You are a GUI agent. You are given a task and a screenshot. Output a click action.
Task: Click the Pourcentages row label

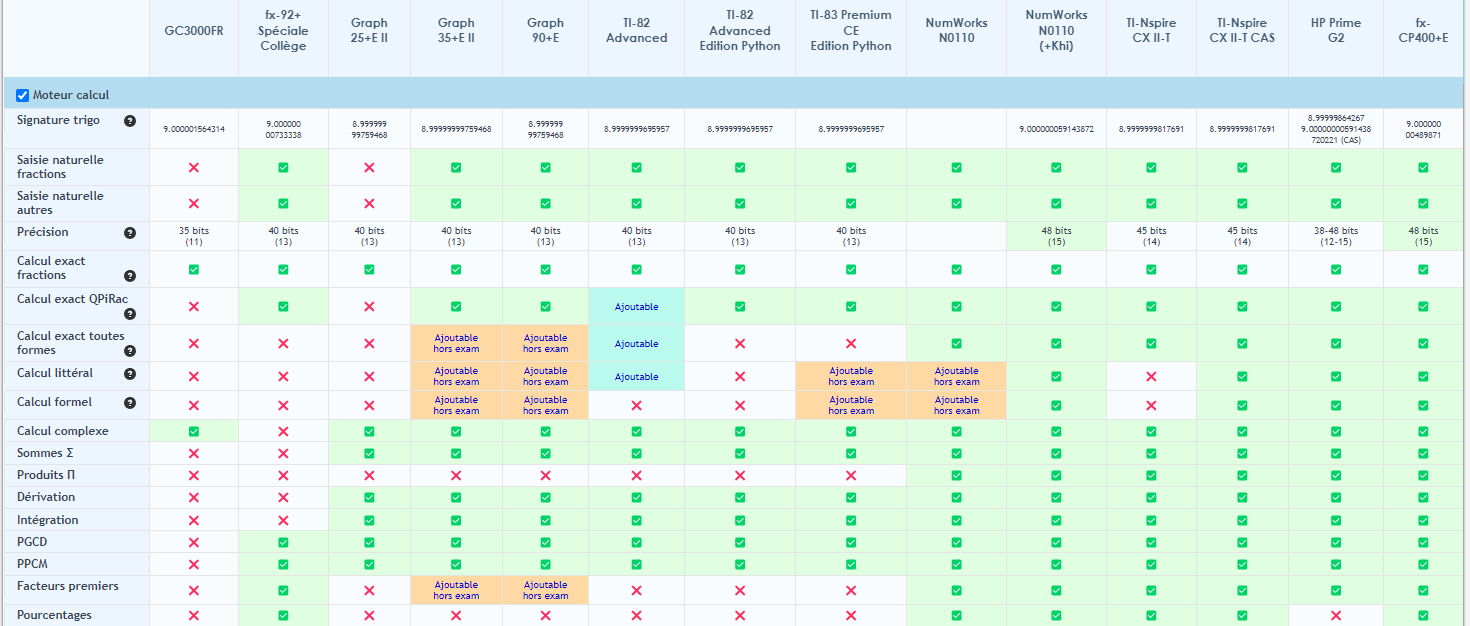(x=54, y=615)
